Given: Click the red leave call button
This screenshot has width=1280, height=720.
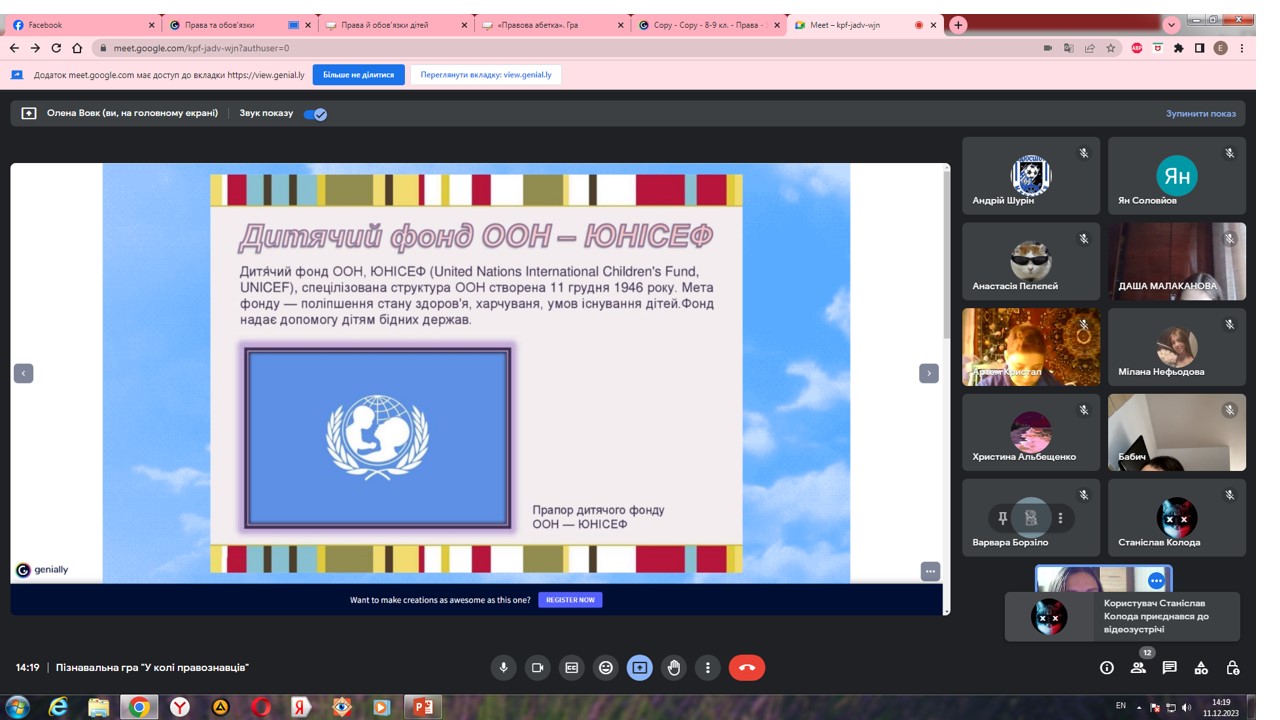Looking at the screenshot, I should pos(746,668).
